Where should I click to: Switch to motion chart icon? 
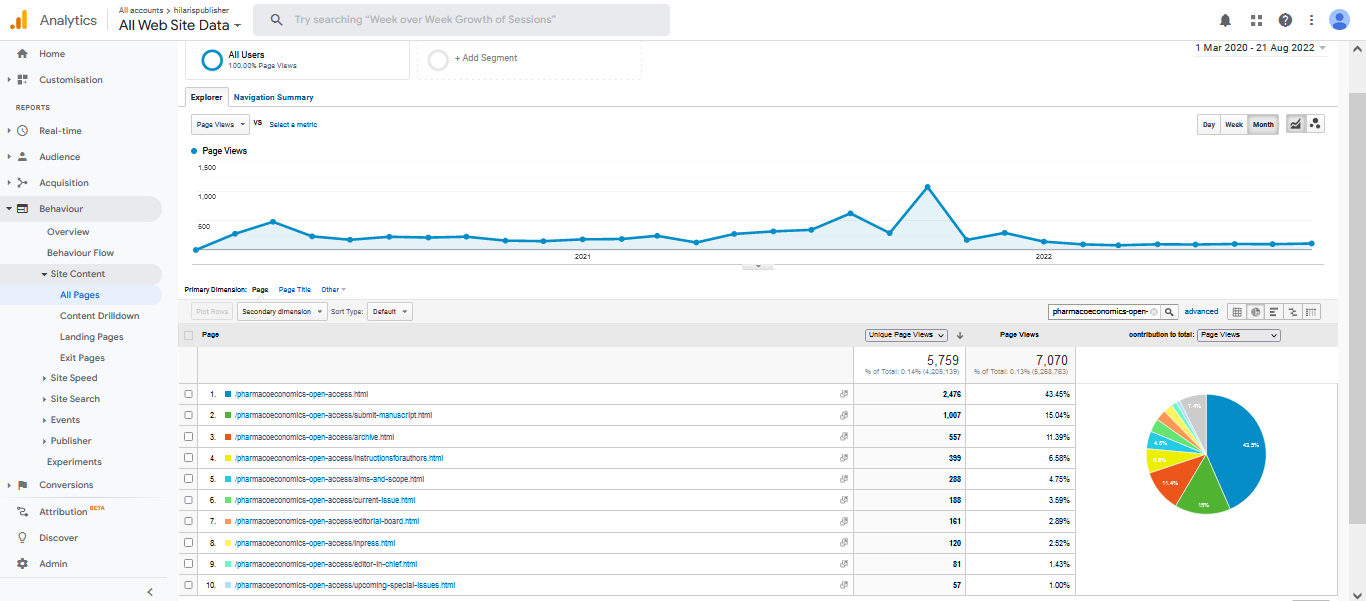[1315, 124]
